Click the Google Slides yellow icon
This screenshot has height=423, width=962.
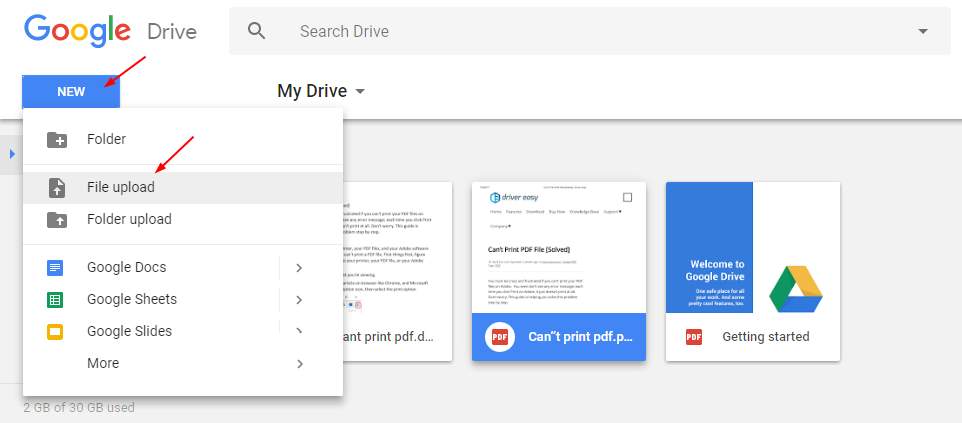tap(55, 332)
